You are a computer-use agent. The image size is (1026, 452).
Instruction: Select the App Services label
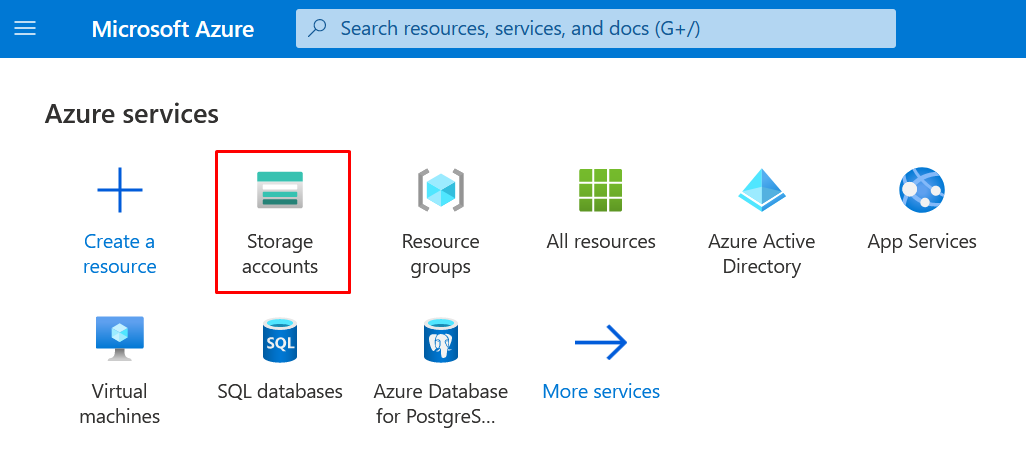tap(922, 242)
